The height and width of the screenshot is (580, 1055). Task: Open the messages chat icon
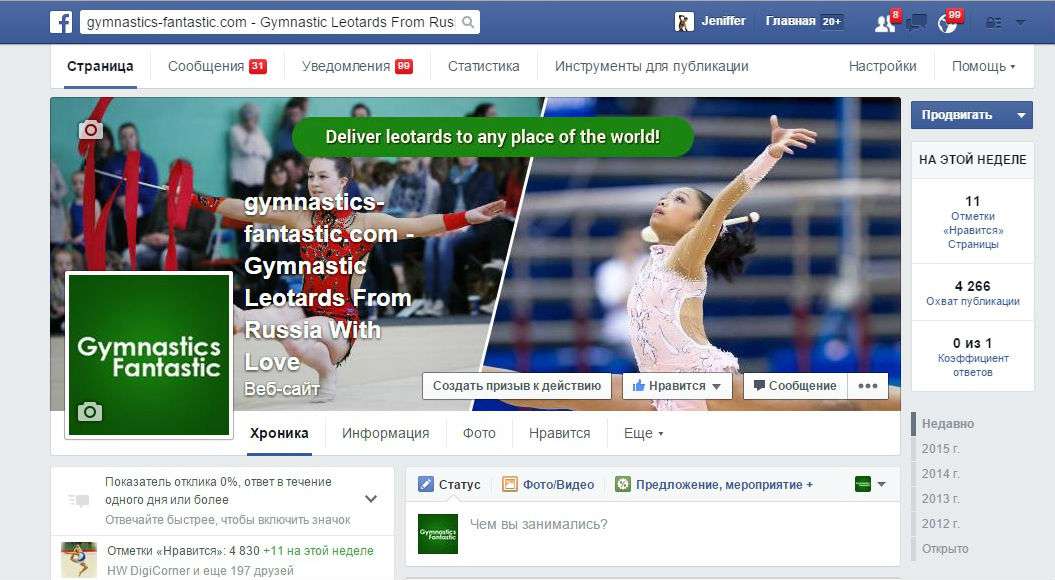coord(916,24)
